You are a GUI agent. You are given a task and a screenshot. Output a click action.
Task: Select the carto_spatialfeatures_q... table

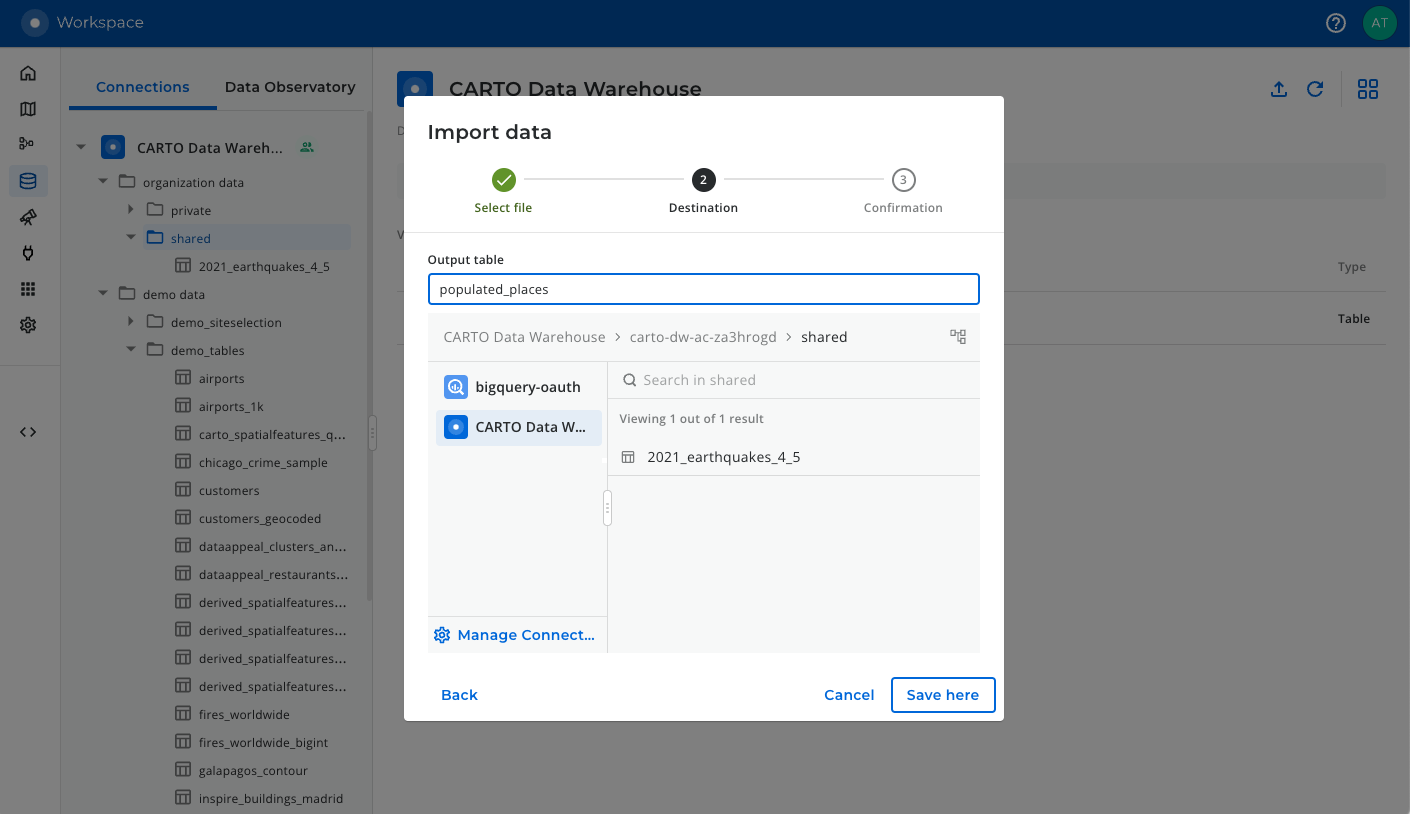(272, 434)
